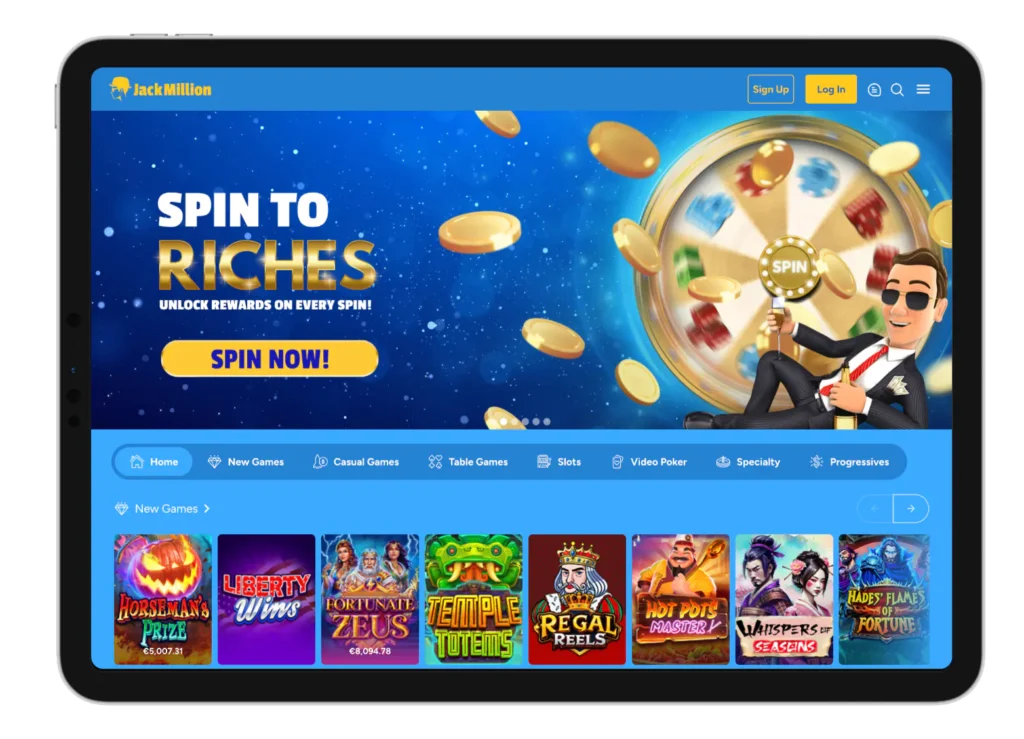Open the Slots category
Viewport: 1024px width, 739px height.
[x=558, y=462]
